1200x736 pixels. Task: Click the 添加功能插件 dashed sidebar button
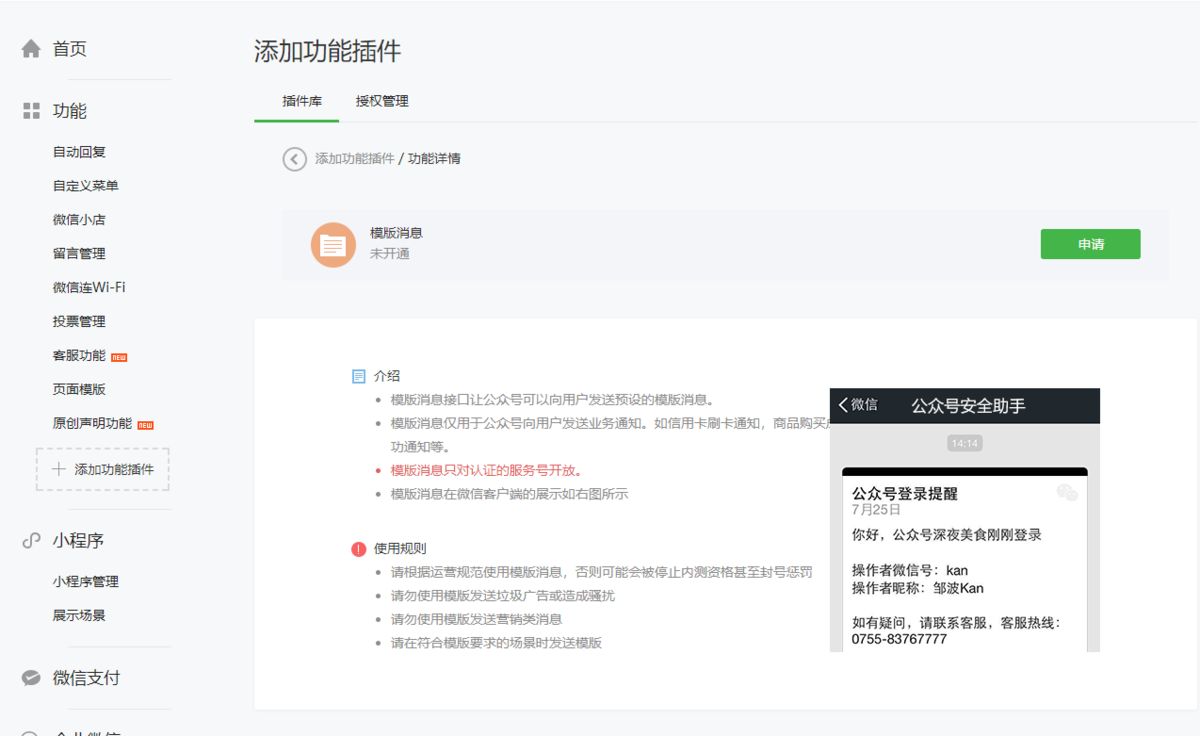(x=102, y=469)
